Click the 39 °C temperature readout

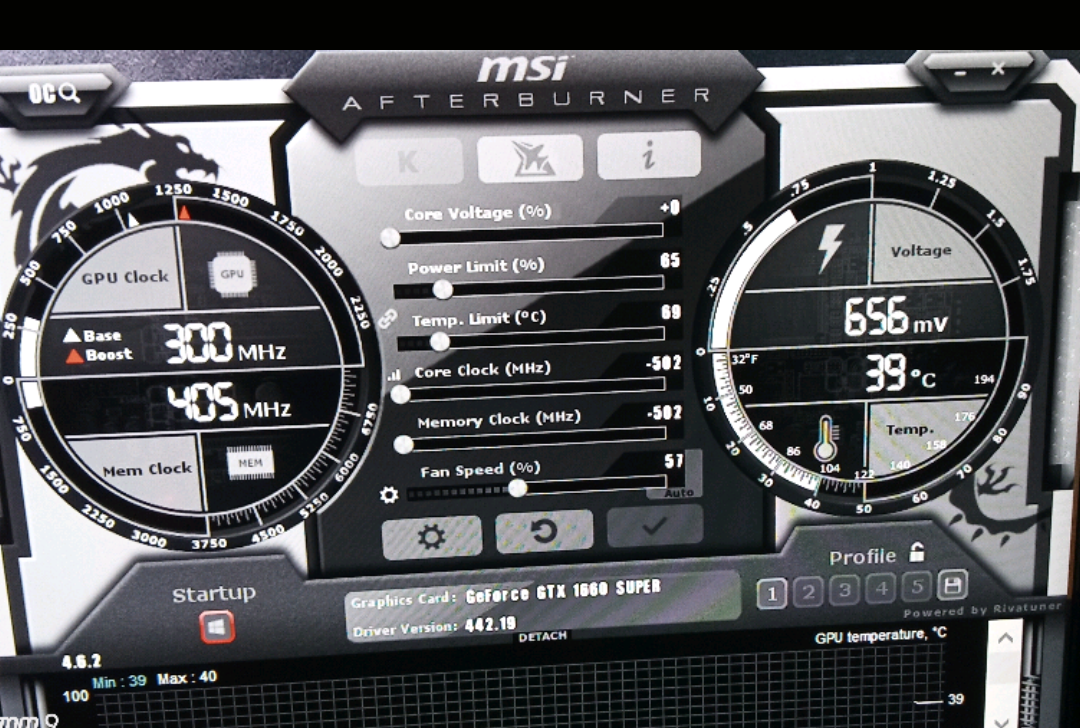pyautogui.click(x=900, y=373)
